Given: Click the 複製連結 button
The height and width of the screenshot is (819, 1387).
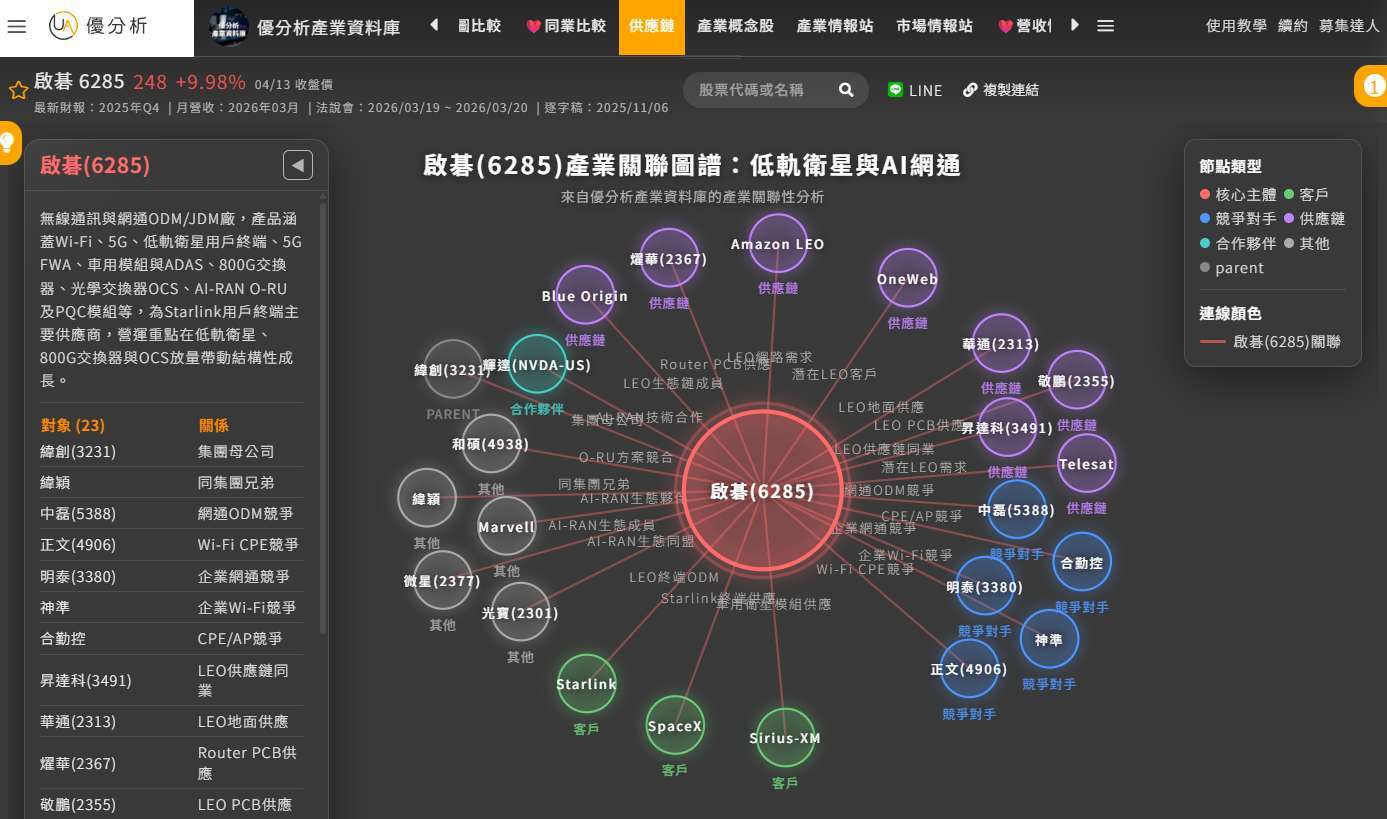Looking at the screenshot, I should pyautogui.click(x=1003, y=90).
